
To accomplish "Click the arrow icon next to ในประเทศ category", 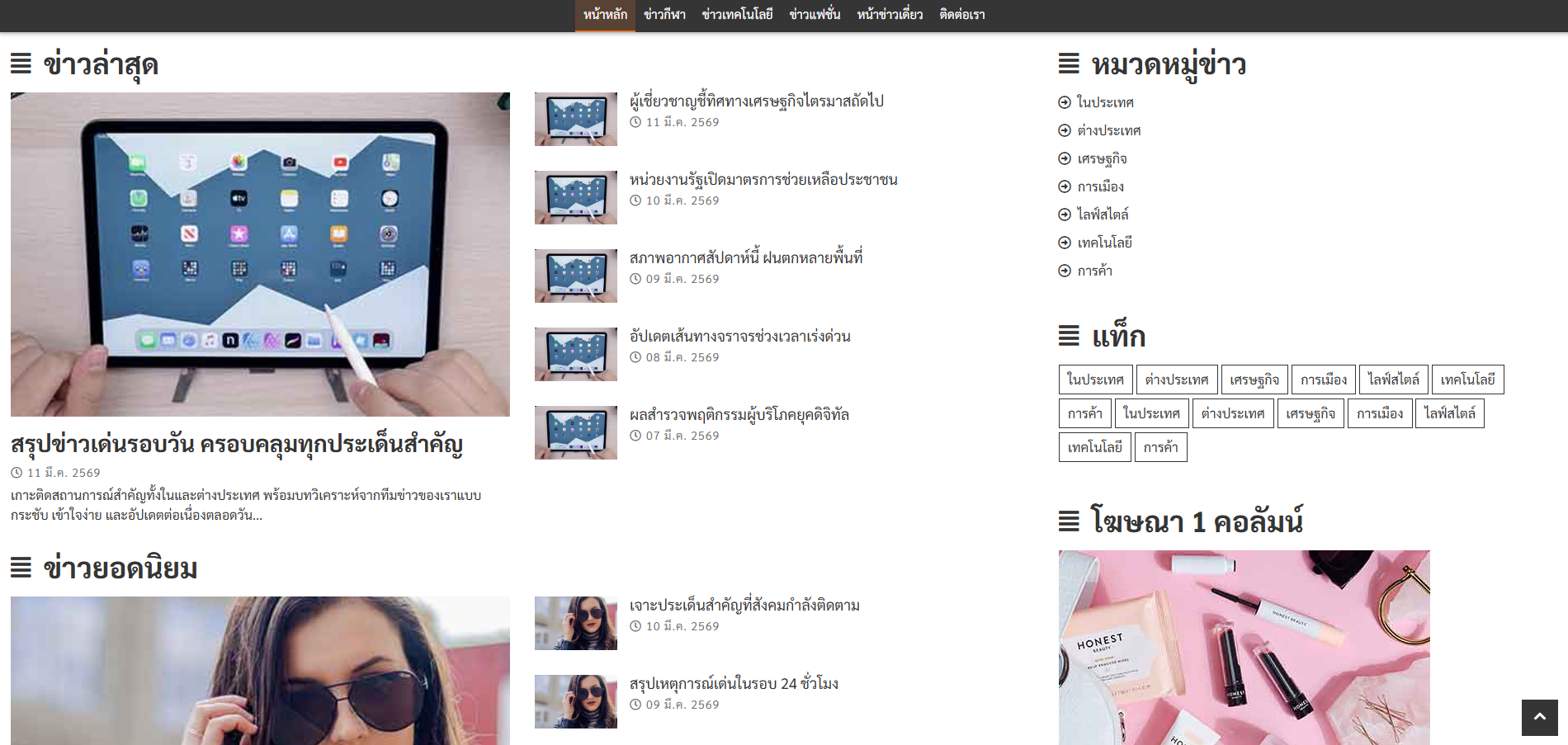I will click(1063, 102).
